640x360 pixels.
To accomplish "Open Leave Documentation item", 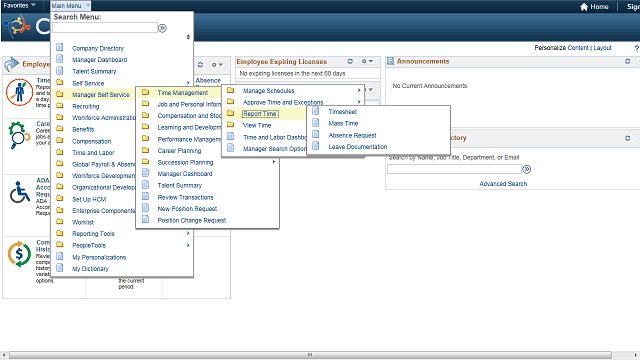I will 358,147.
